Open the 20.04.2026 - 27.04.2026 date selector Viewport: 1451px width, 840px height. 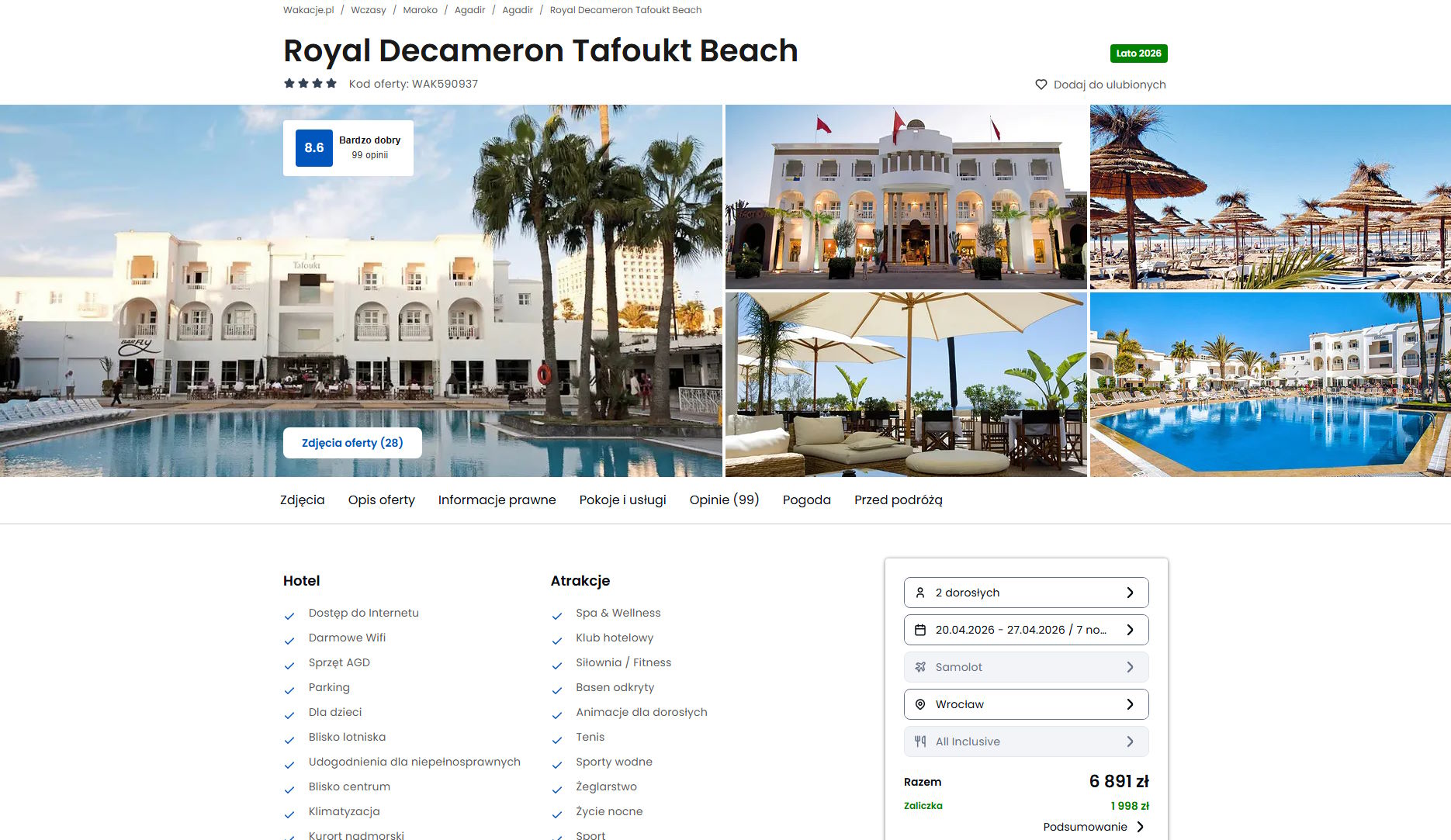(x=1026, y=630)
